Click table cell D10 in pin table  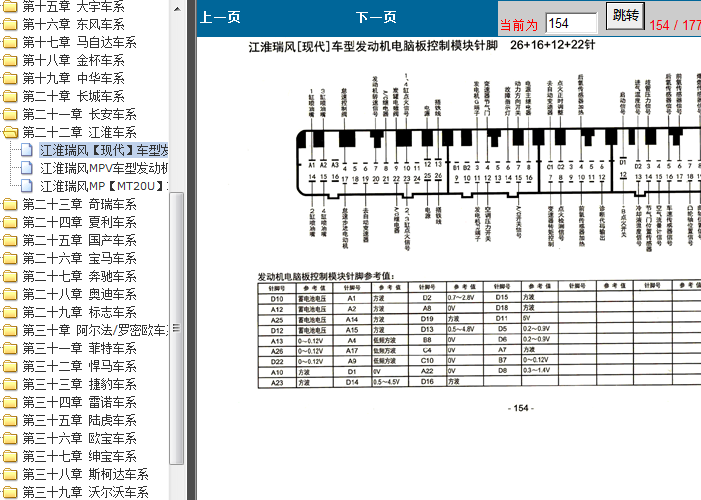pyautogui.click(x=277, y=299)
